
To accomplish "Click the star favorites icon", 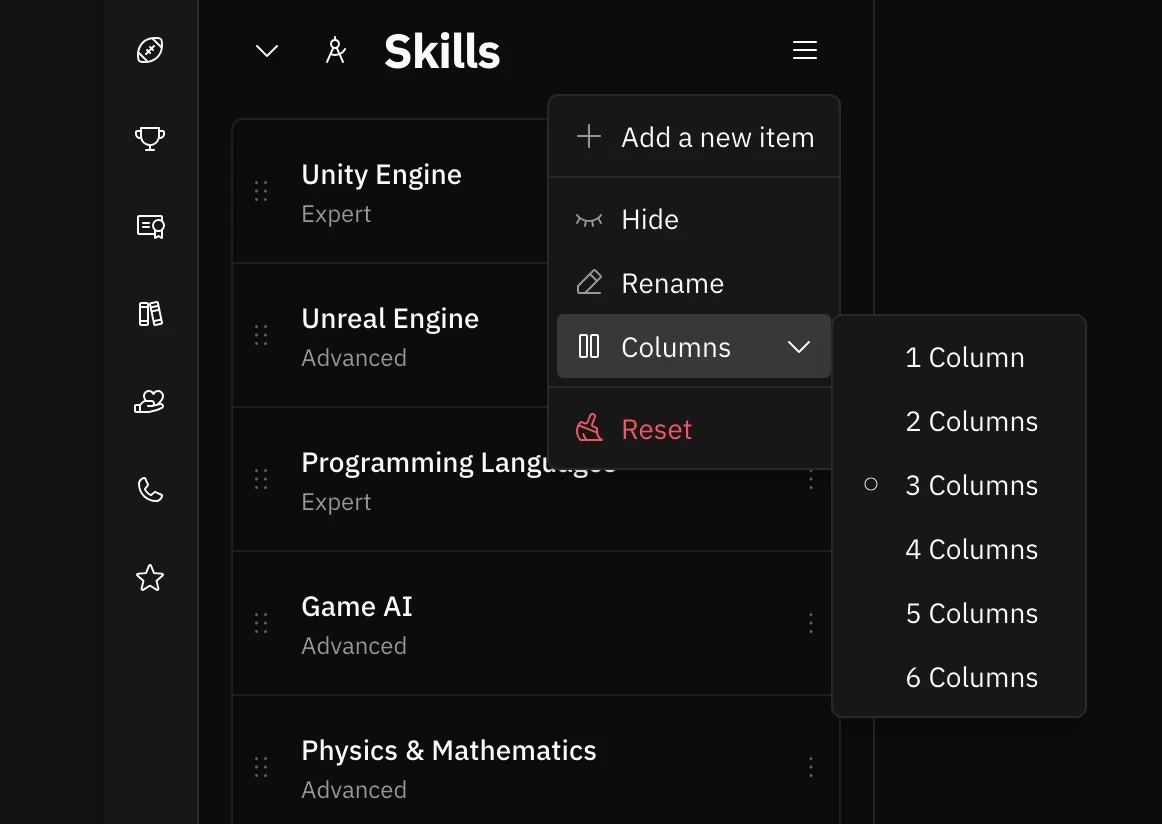I will [149, 577].
